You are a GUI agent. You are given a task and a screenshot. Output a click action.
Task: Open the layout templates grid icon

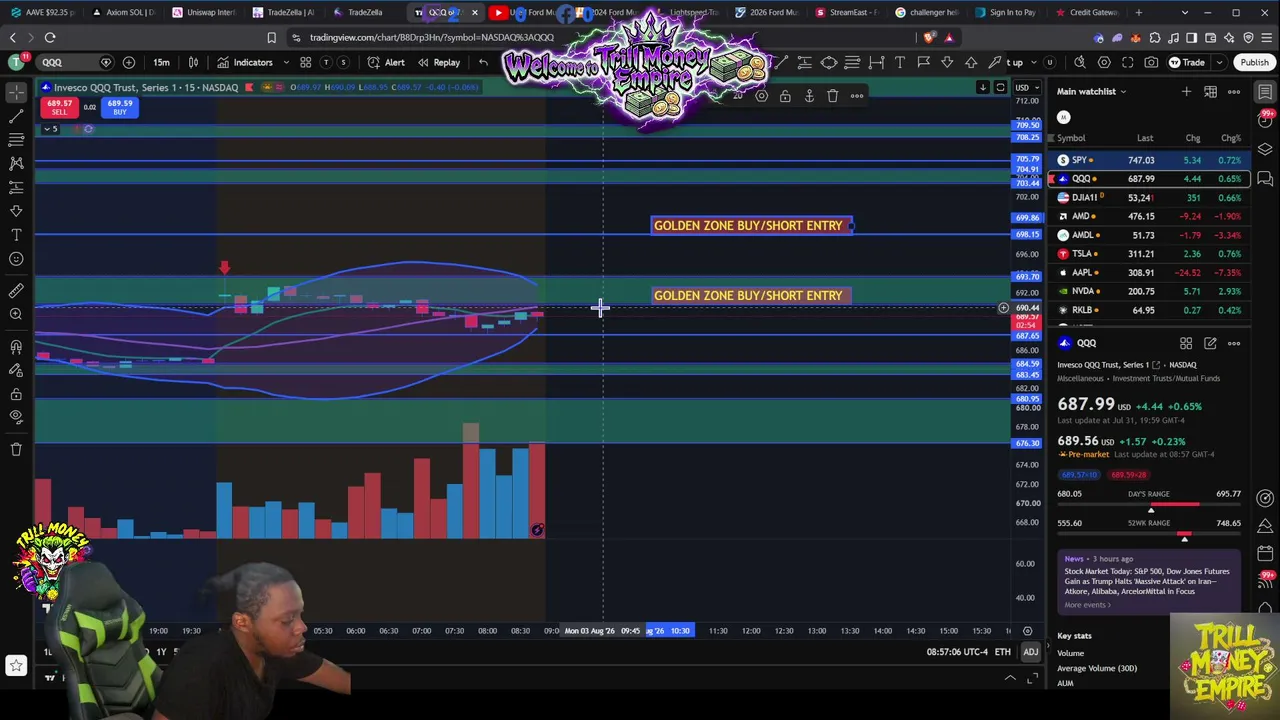pos(306,62)
